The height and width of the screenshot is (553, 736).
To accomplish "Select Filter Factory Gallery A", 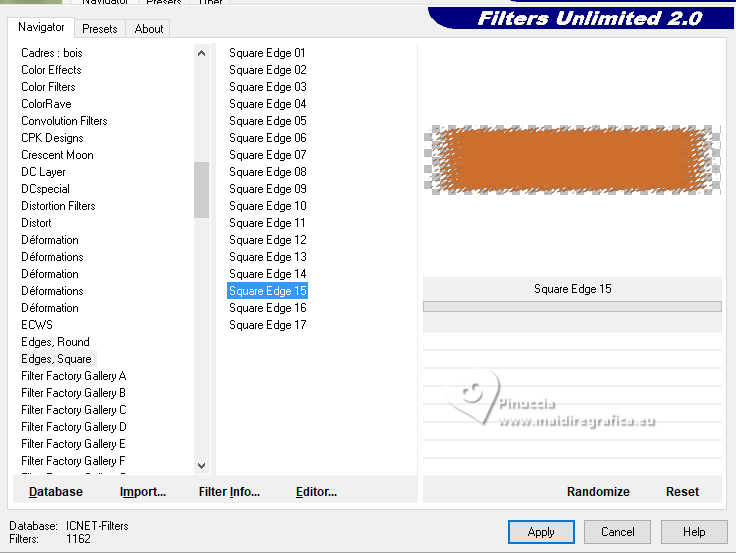I will pos(74,376).
